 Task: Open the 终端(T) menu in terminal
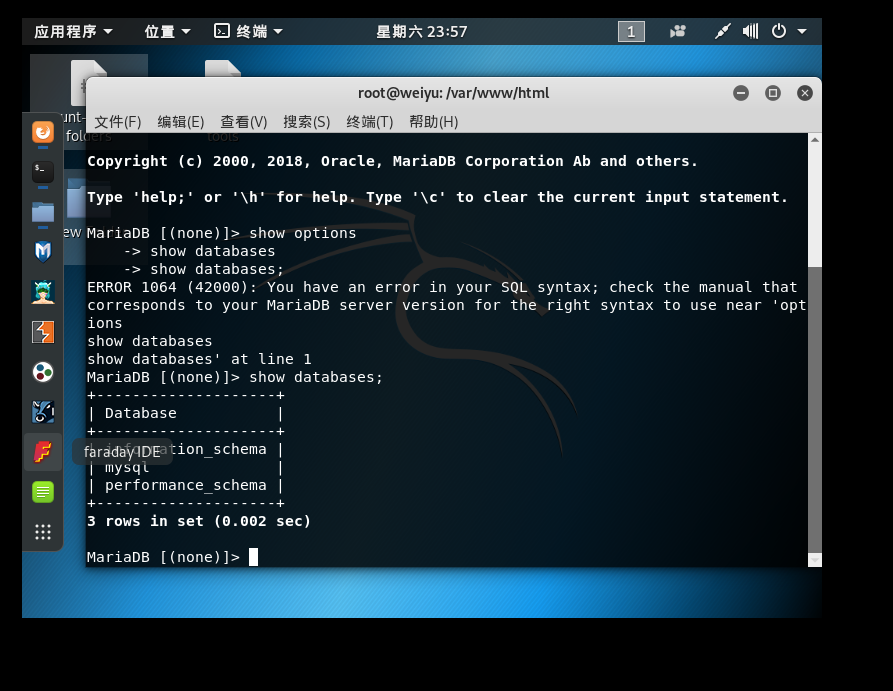370,122
